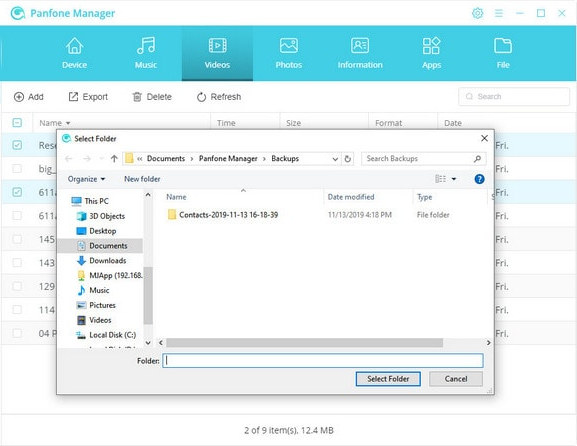Select the Contacts-2019-11-13 16-18-39 folder
This screenshot has width=577, height=446.
pyautogui.click(x=223, y=215)
